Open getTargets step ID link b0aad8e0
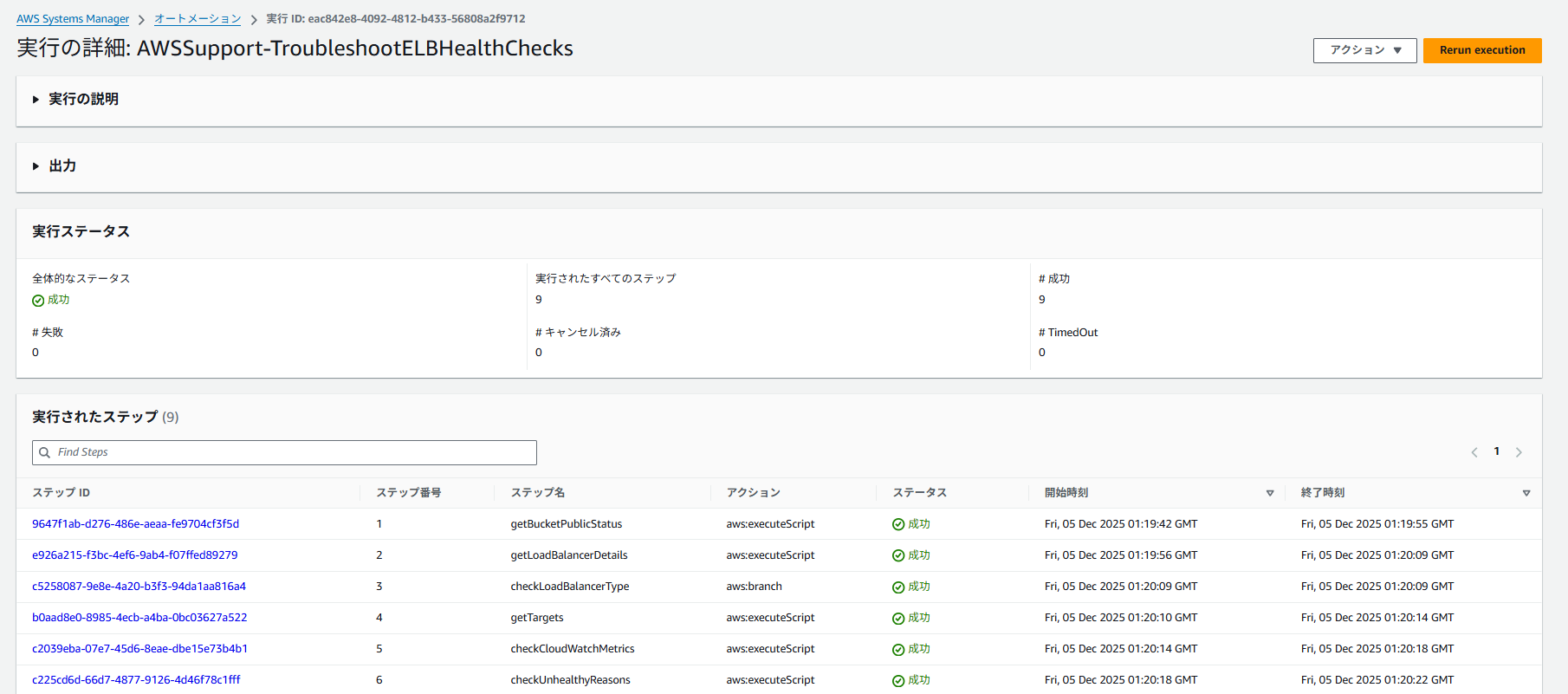 click(x=139, y=618)
